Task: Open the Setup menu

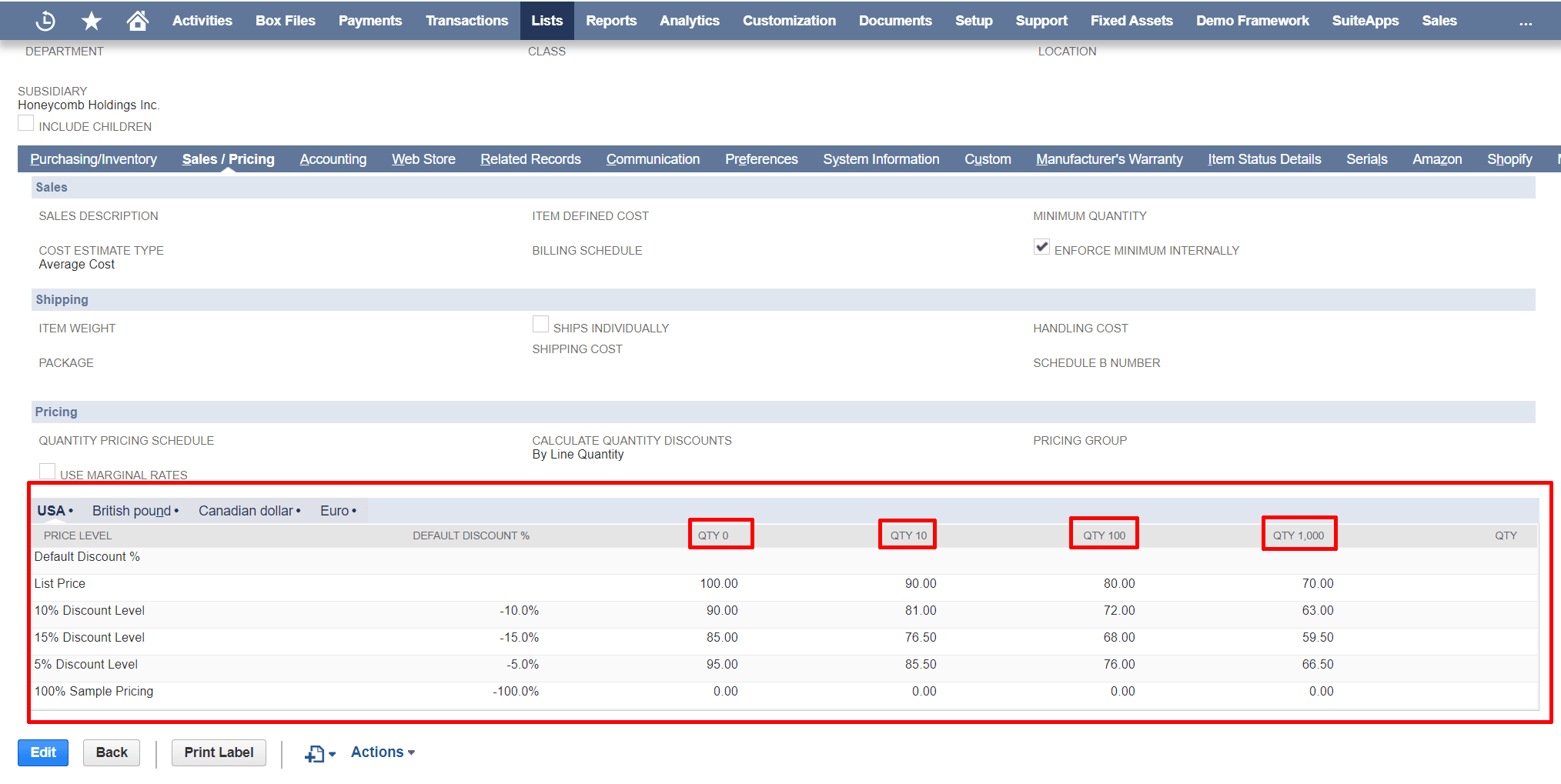Action: 974,21
